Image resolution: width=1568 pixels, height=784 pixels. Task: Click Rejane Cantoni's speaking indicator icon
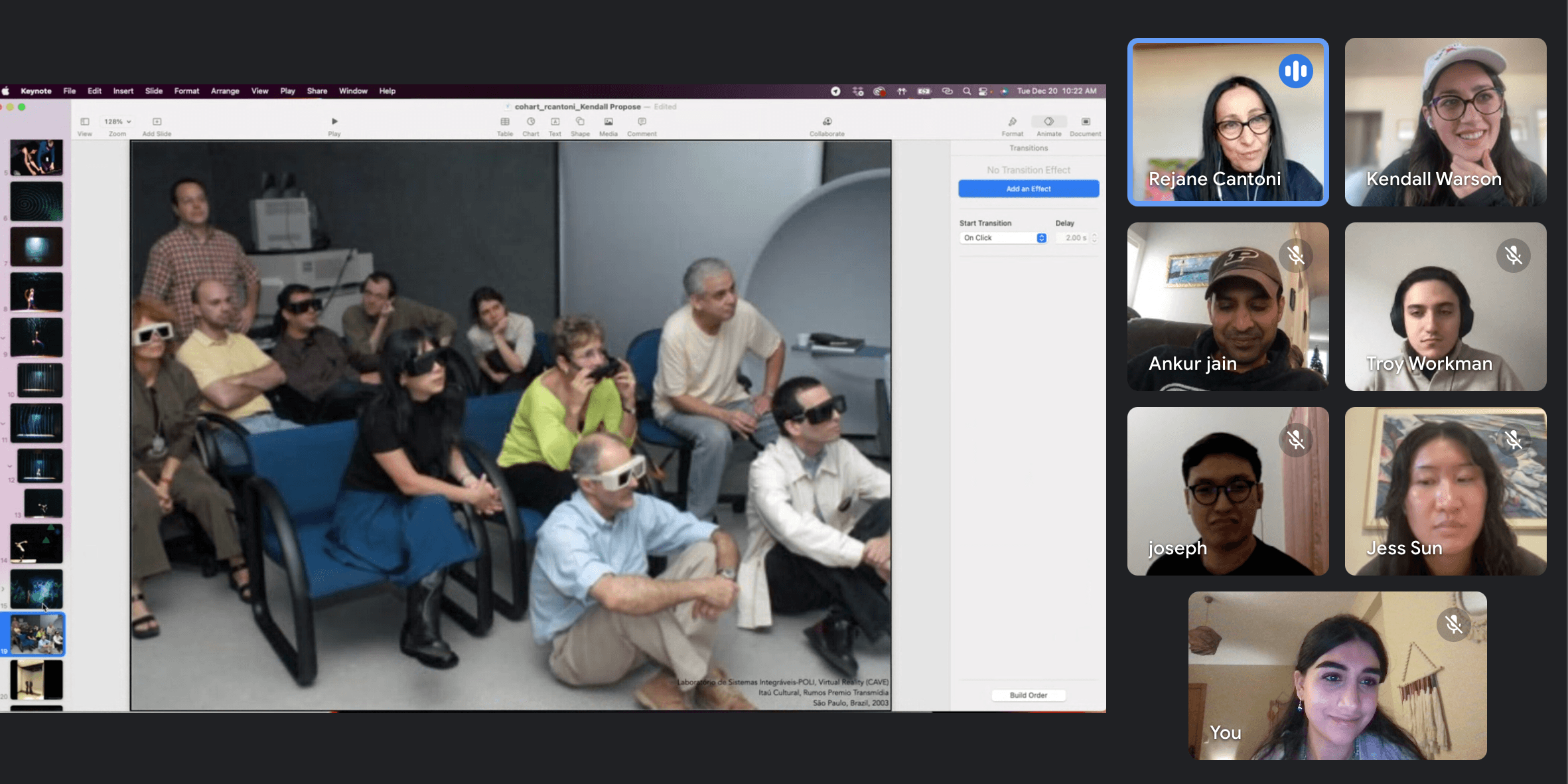click(x=1295, y=70)
